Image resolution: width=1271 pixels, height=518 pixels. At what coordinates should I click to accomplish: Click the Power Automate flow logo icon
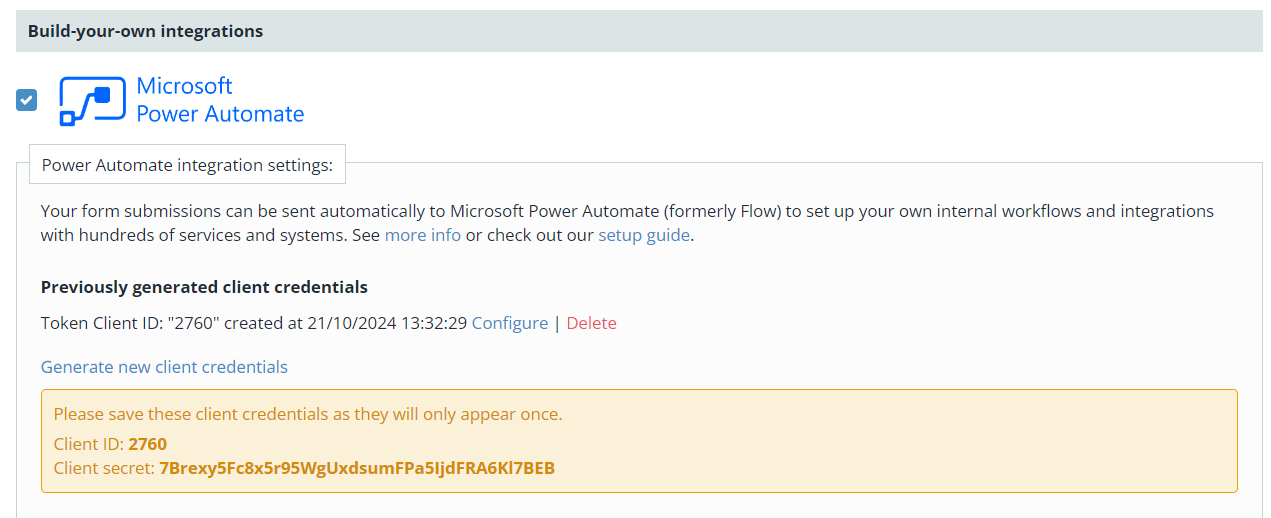tap(92, 101)
